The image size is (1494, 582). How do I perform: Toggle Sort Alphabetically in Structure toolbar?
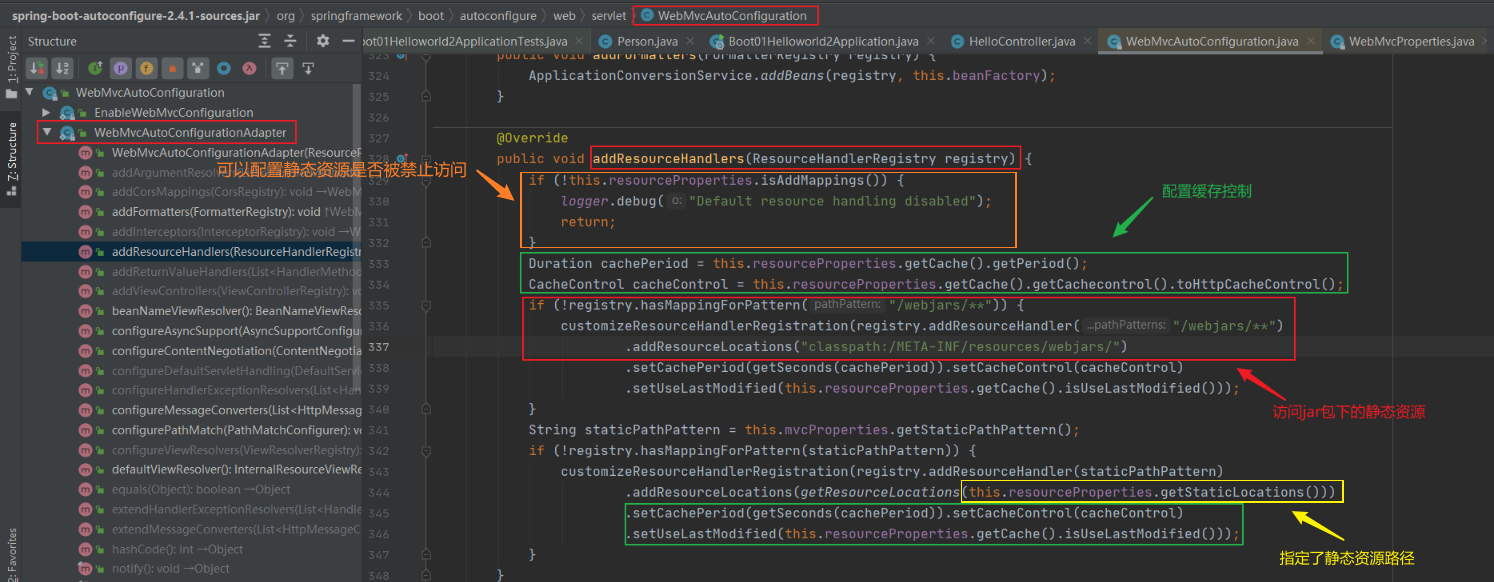click(x=62, y=68)
